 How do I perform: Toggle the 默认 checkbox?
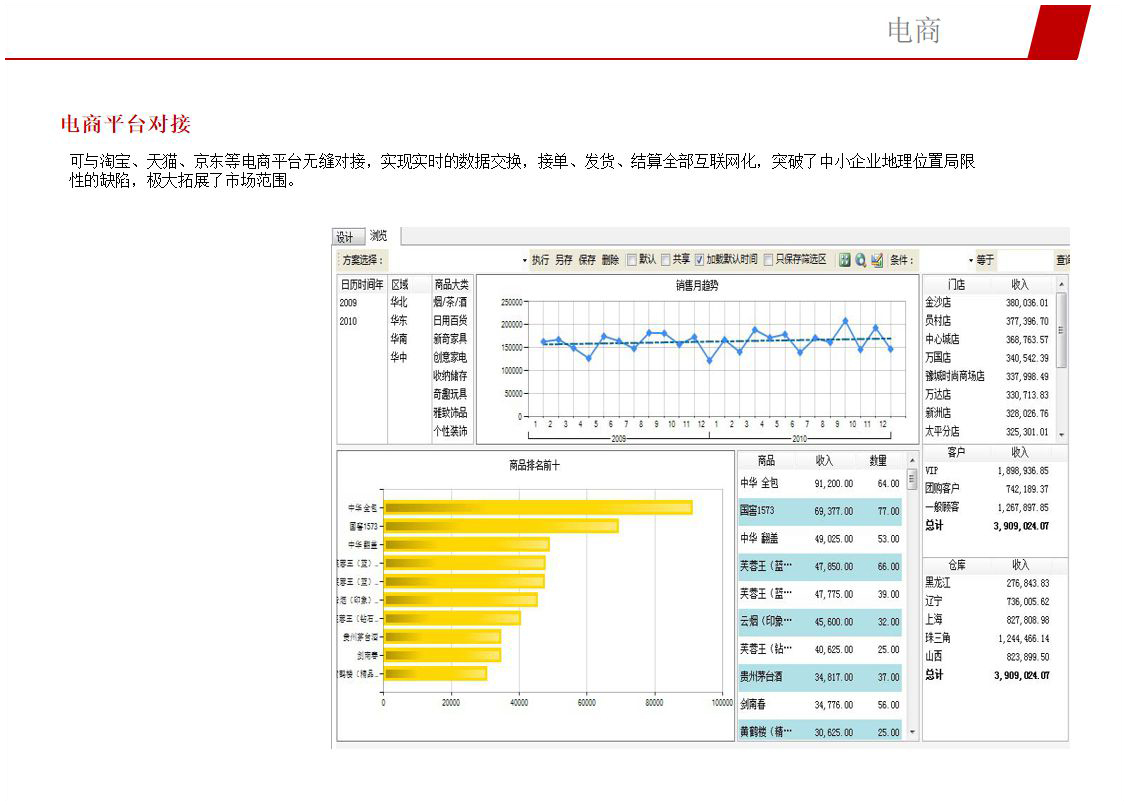[x=632, y=260]
